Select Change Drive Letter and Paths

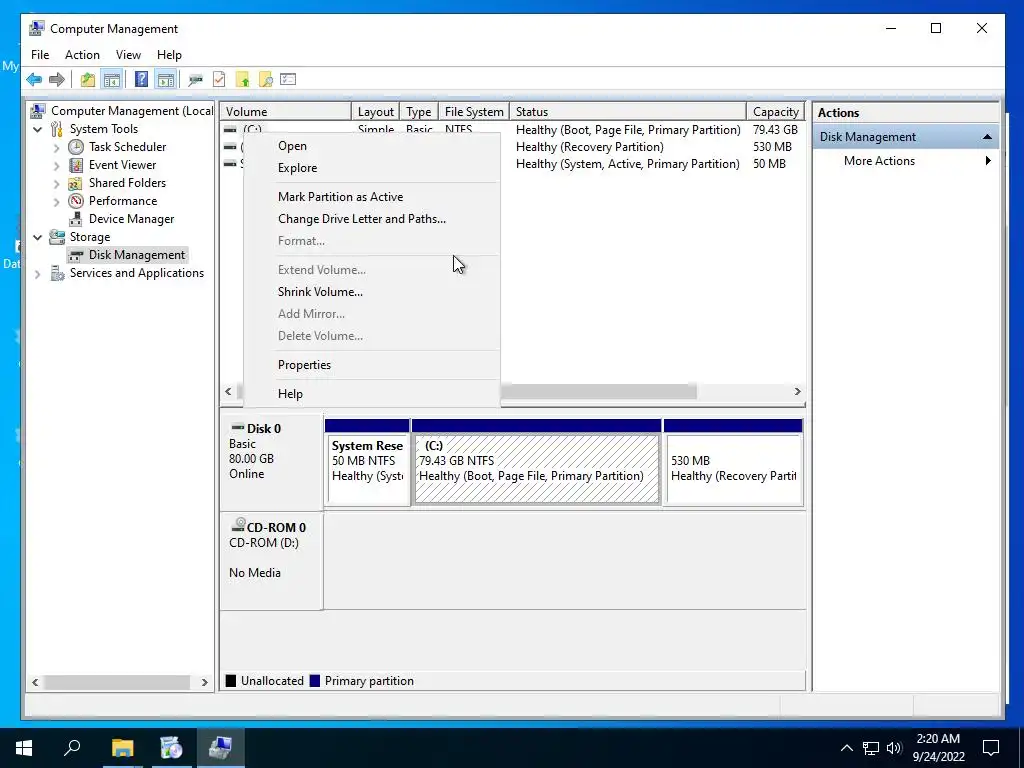tap(371, 219)
